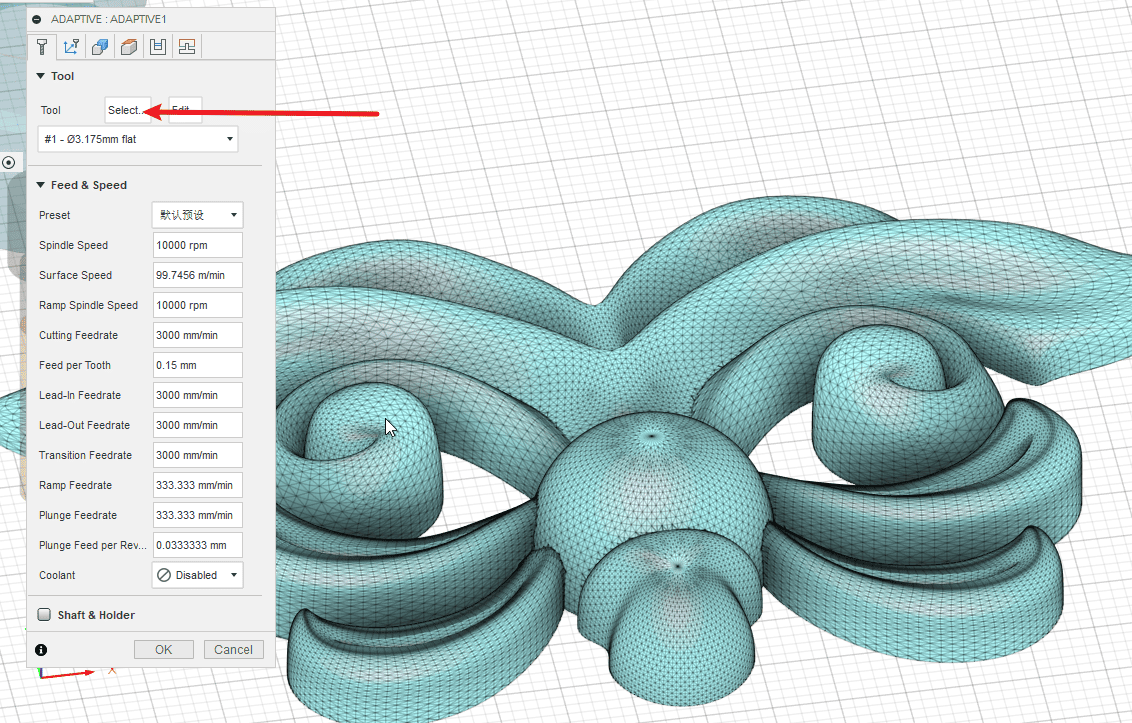Image resolution: width=1132 pixels, height=723 pixels.
Task: Open the Preset dropdown
Action: coord(198,215)
